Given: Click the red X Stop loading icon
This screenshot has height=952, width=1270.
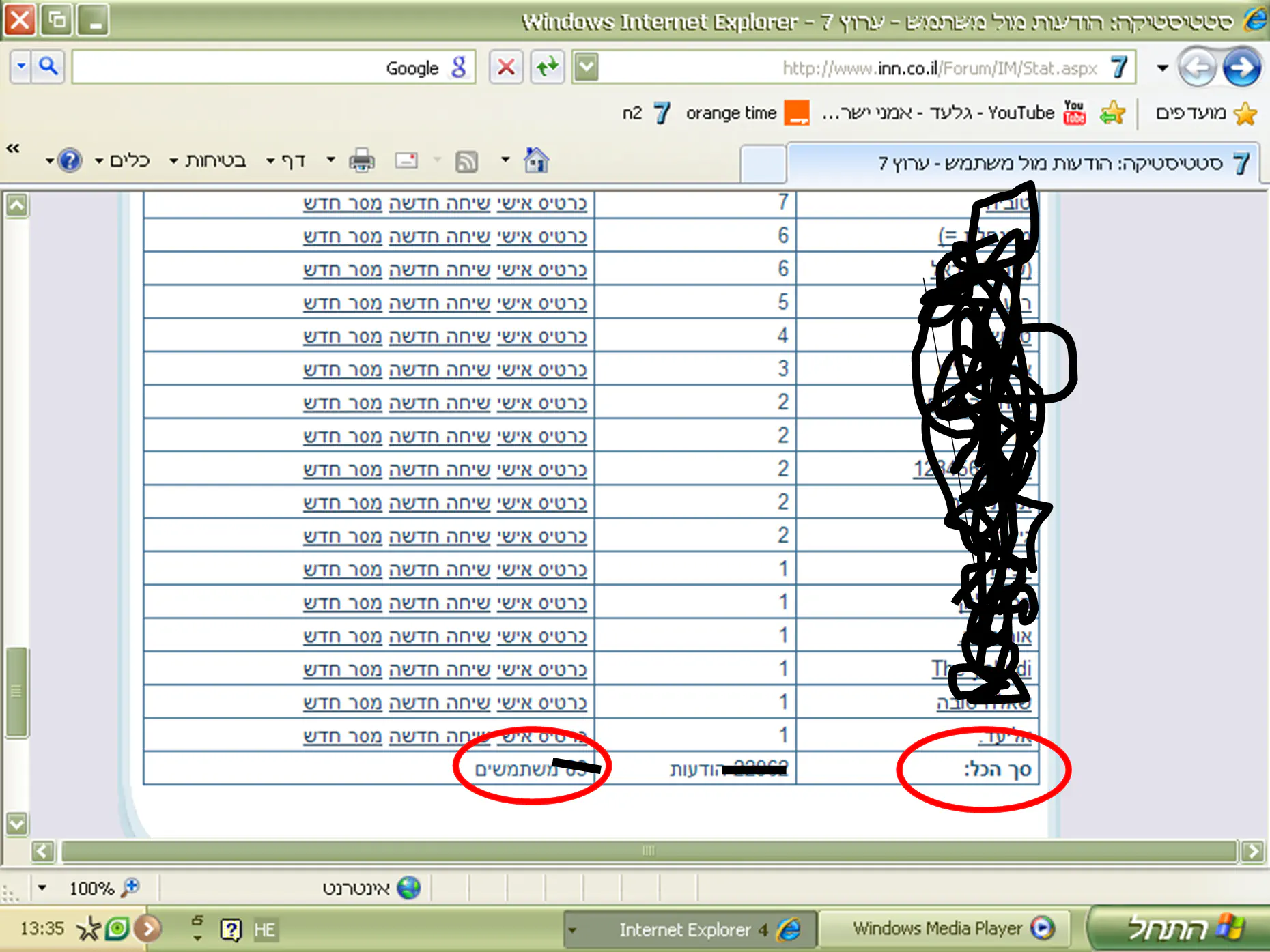Looking at the screenshot, I should coord(506,67).
